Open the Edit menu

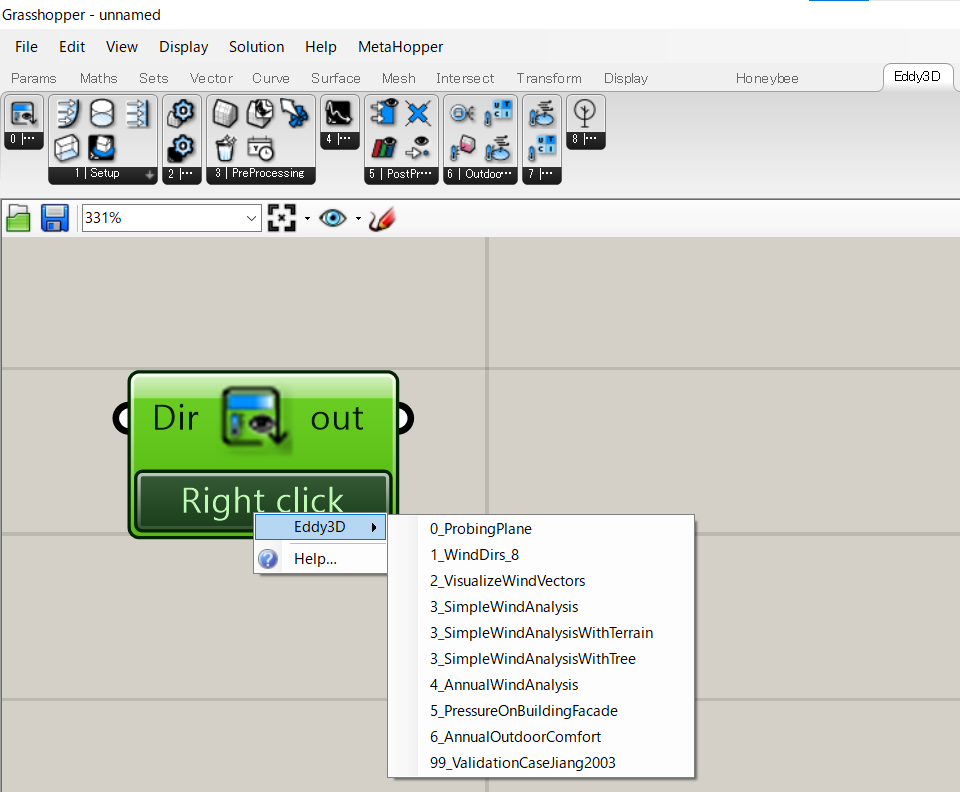(72, 47)
